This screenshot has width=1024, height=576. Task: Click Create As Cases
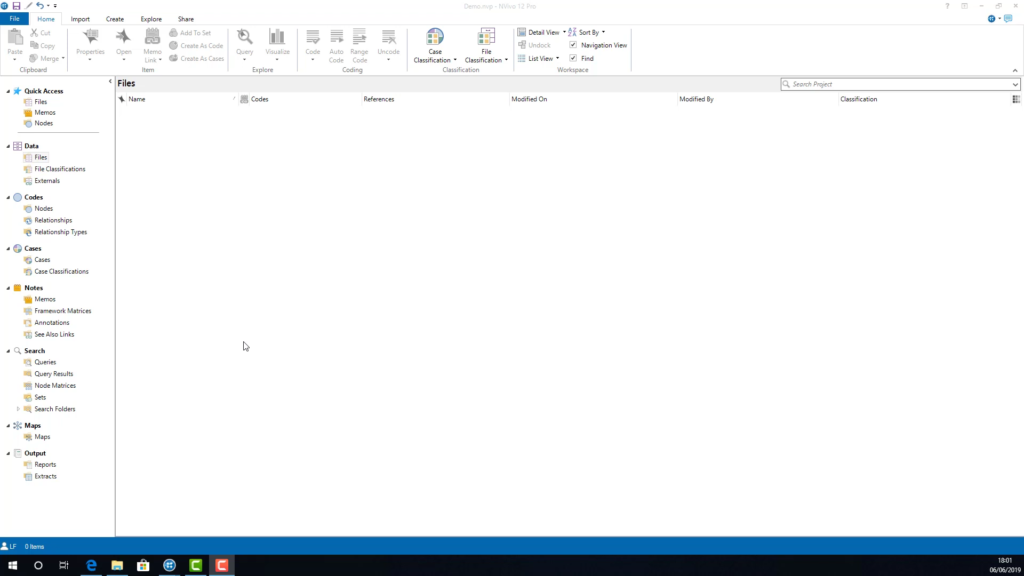pos(197,59)
